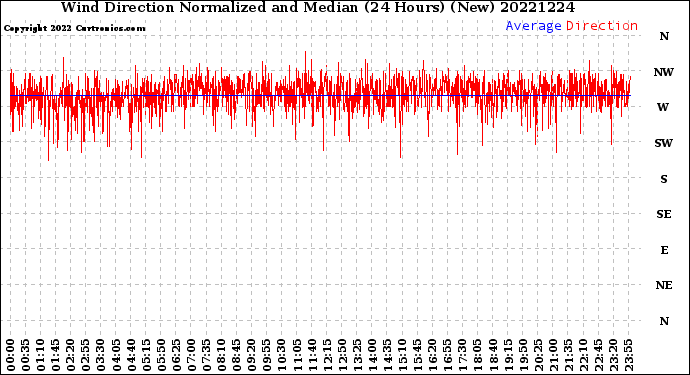Screen dimensions: 690x375
Task: Click the '15:45' time axis label
Action: click(x=417, y=356)
